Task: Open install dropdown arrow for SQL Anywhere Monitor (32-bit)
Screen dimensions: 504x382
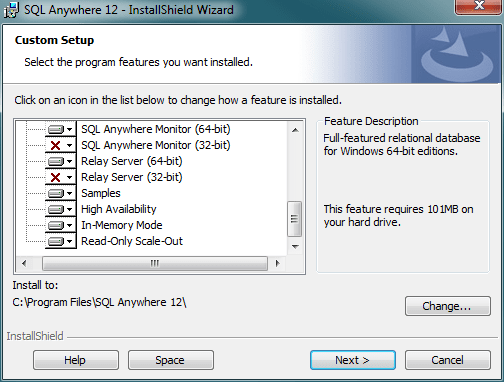Action: pyautogui.click(x=69, y=145)
